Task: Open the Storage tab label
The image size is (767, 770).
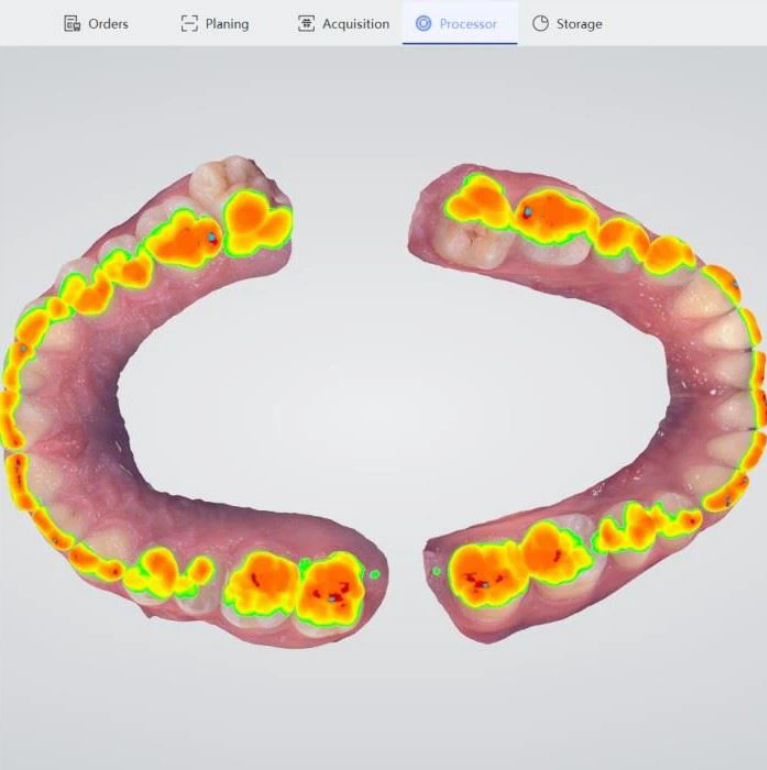Action: [579, 24]
